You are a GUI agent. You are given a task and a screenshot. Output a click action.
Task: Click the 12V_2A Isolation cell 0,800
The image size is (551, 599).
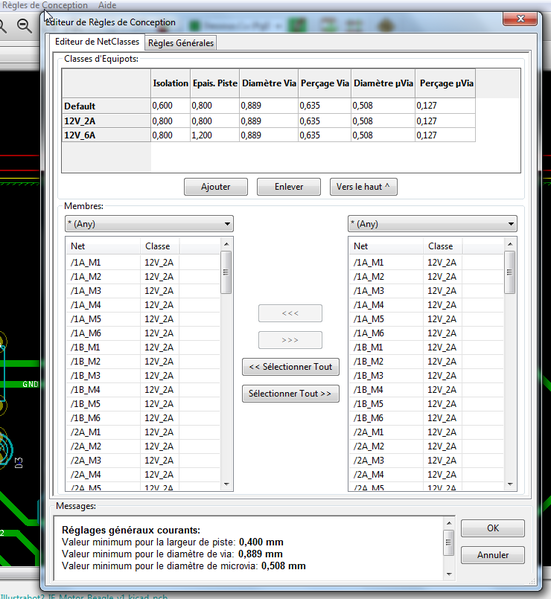point(170,121)
